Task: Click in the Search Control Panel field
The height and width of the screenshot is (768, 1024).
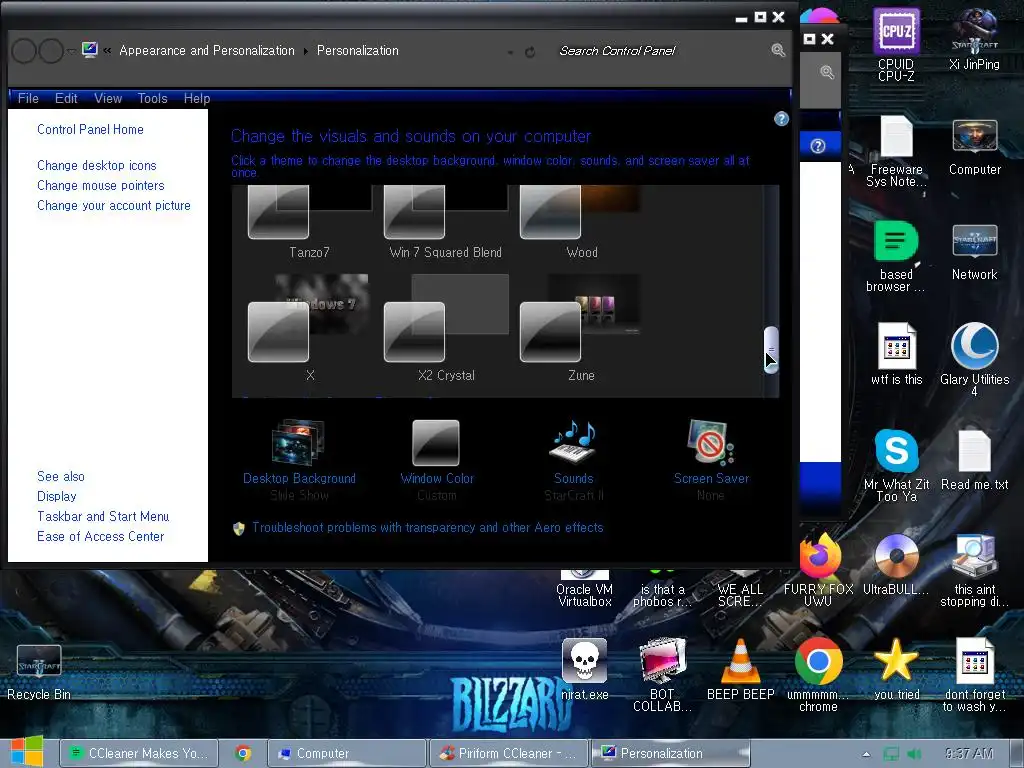Action: click(x=660, y=50)
